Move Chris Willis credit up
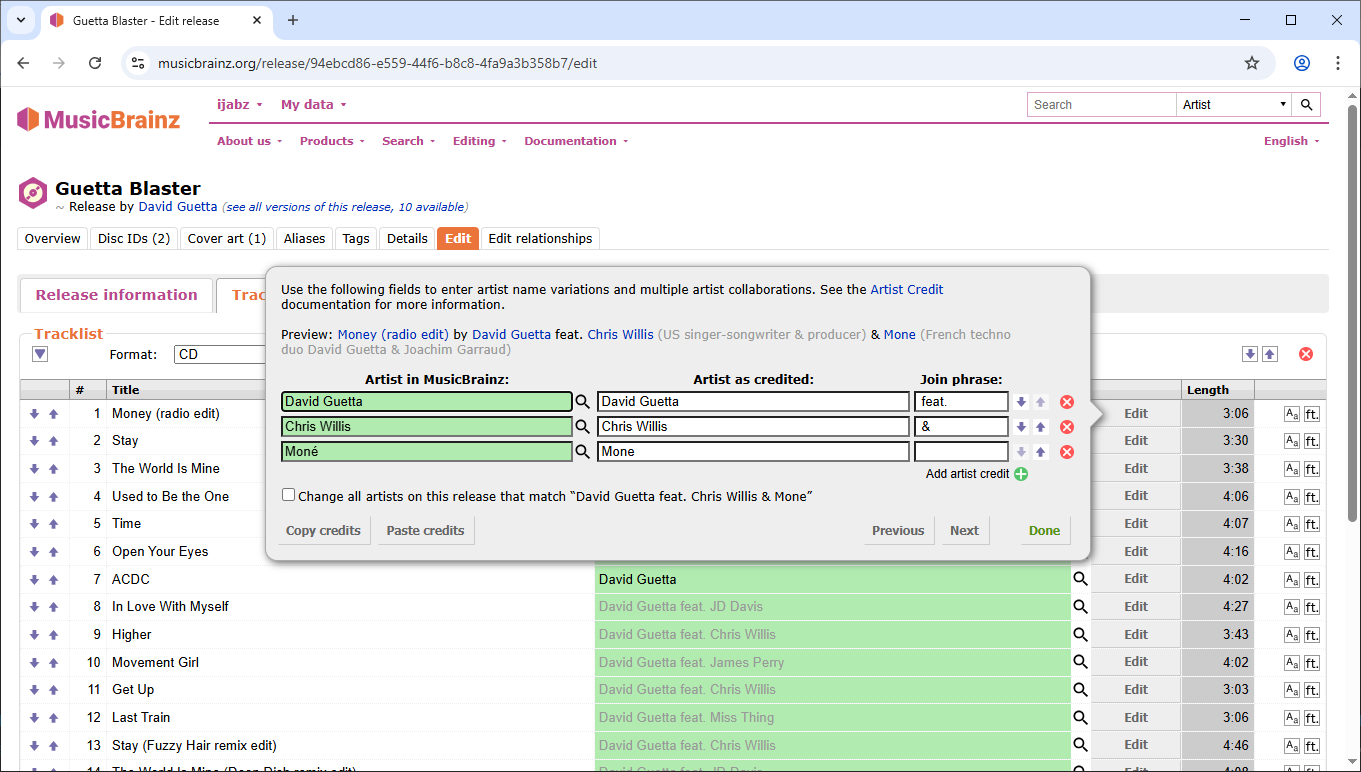This screenshot has width=1361, height=772. [x=1041, y=427]
